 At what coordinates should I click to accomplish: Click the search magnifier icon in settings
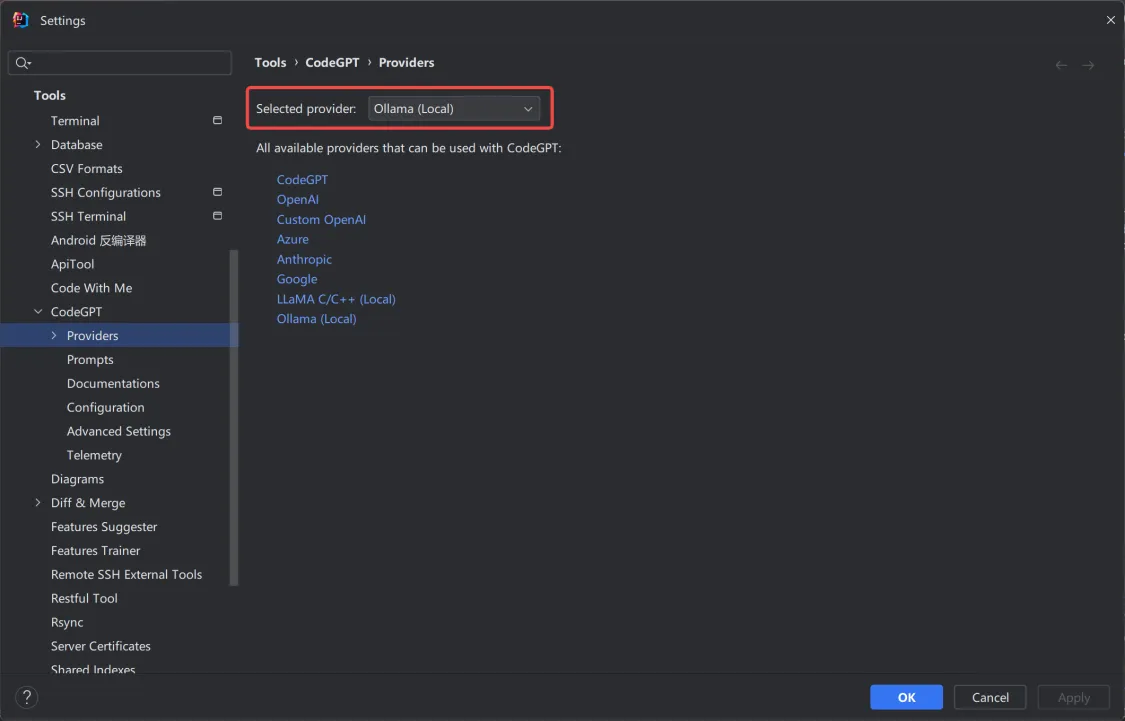[23, 63]
